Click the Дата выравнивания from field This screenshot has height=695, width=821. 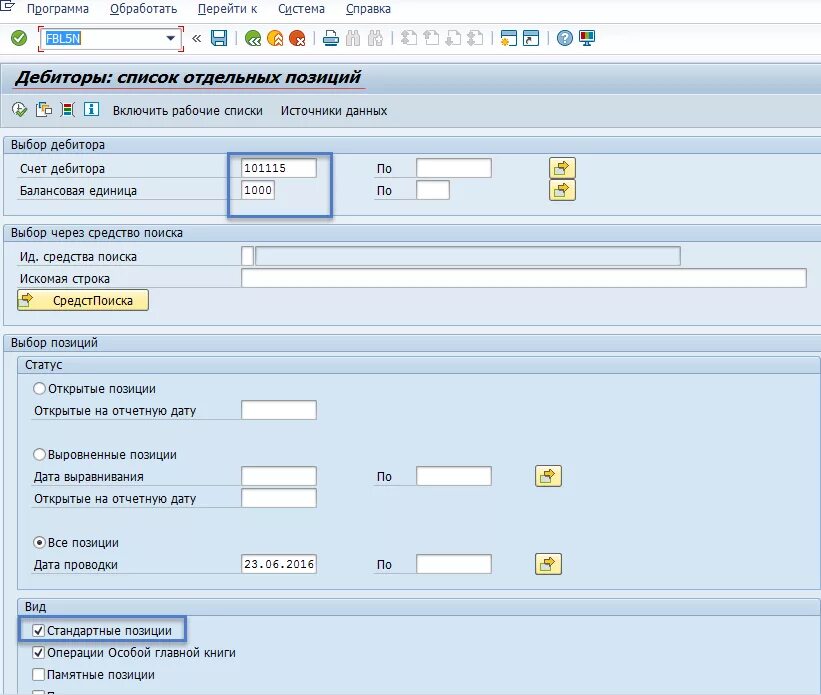click(279, 476)
